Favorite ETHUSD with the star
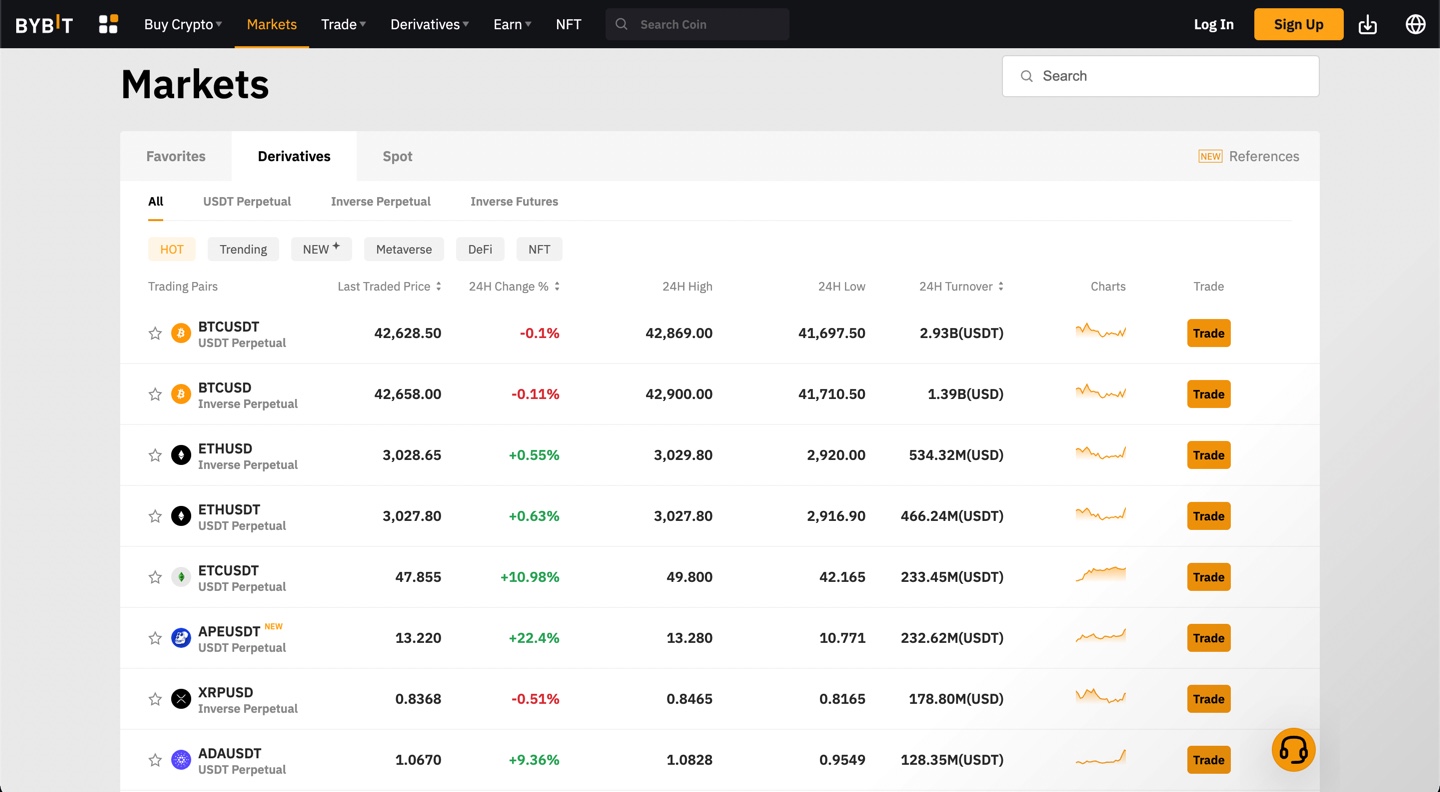This screenshot has height=792, width=1440. pyautogui.click(x=155, y=455)
